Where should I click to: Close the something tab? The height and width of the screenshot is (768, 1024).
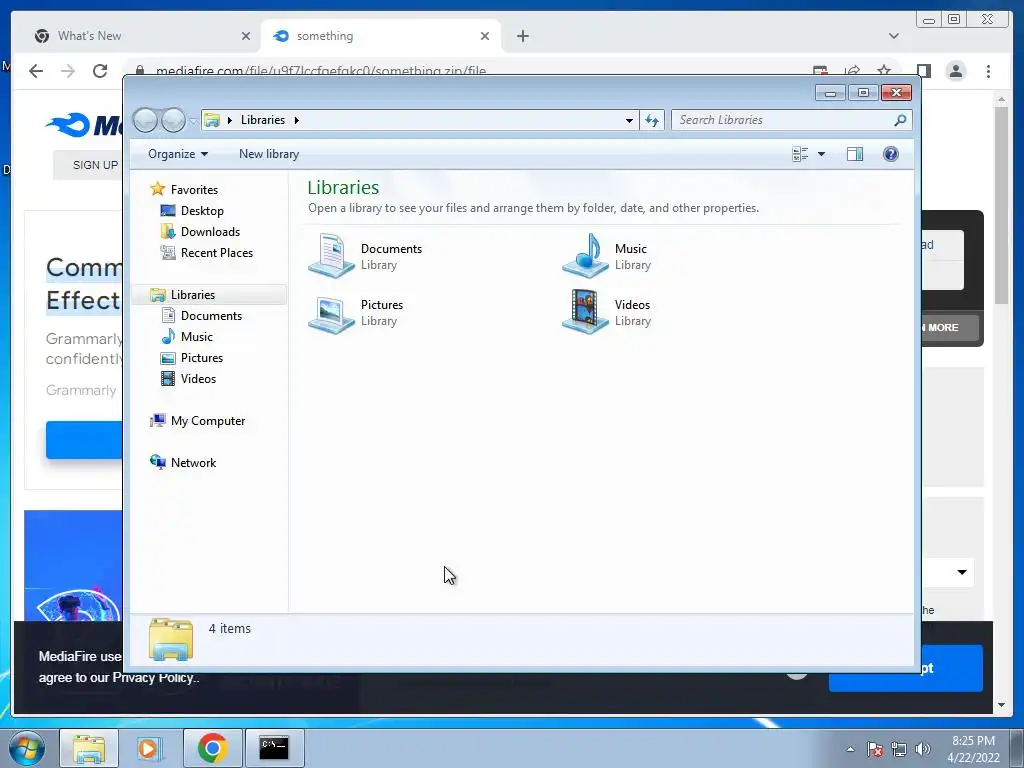[485, 36]
